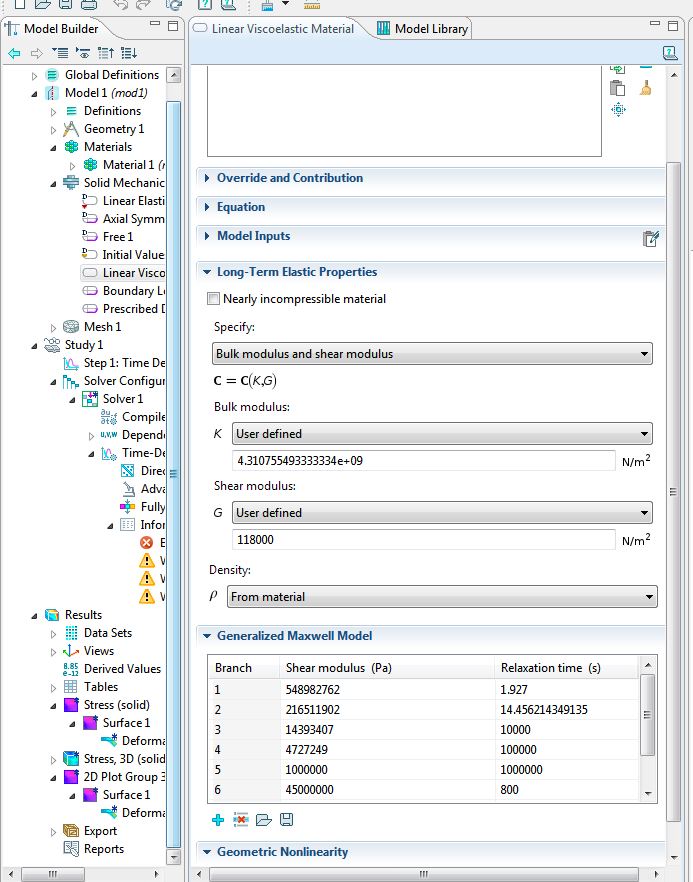Click the zoom to selection icon
The height and width of the screenshot is (882, 693).
tap(618, 110)
